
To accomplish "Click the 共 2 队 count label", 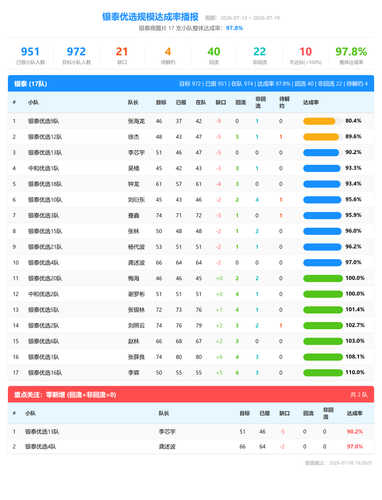I will (x=359, y=395).
